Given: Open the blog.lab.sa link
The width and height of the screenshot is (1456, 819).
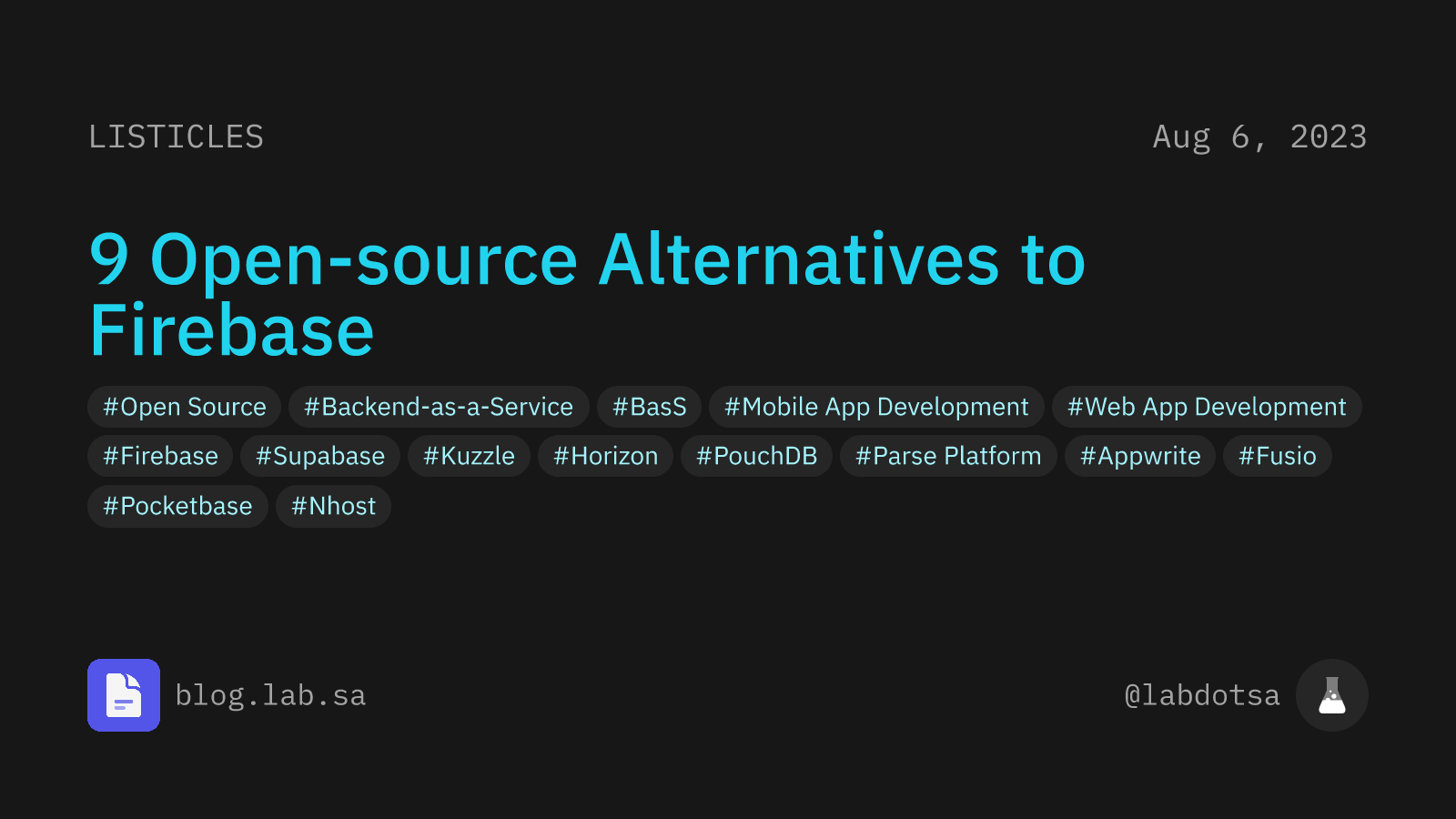Looking at the screenshot, I should point(271,694).
